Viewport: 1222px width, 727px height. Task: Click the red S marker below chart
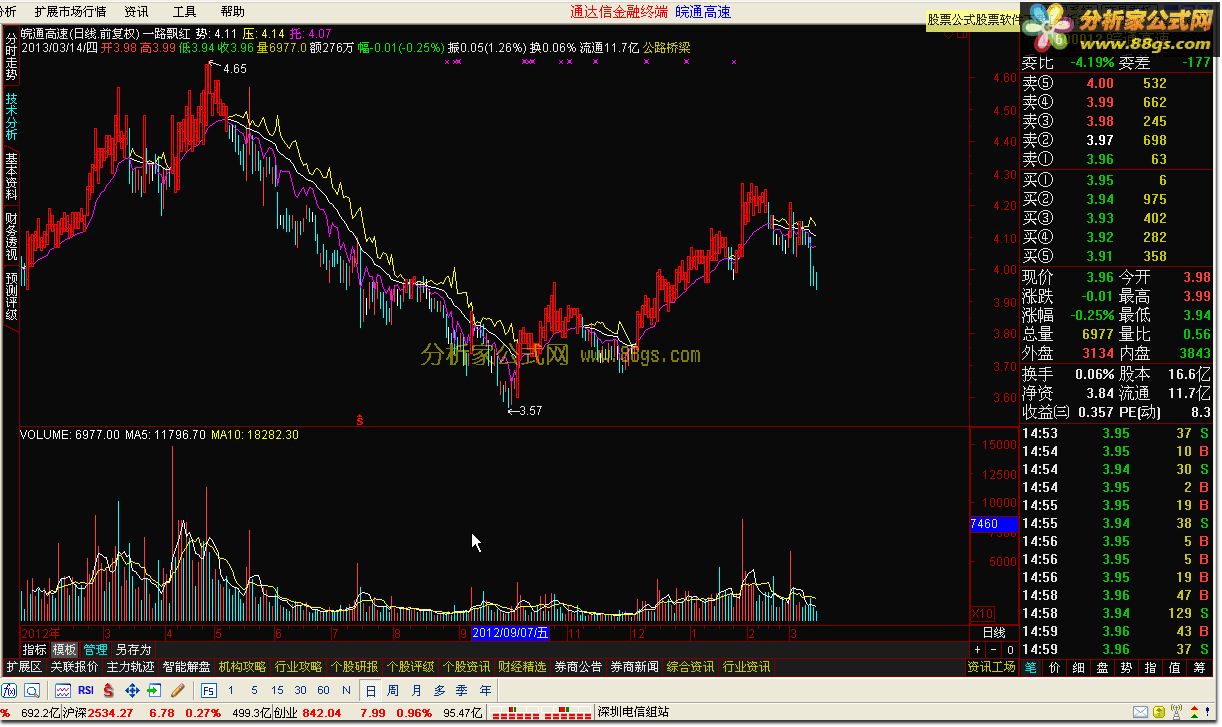click(359, 420)
